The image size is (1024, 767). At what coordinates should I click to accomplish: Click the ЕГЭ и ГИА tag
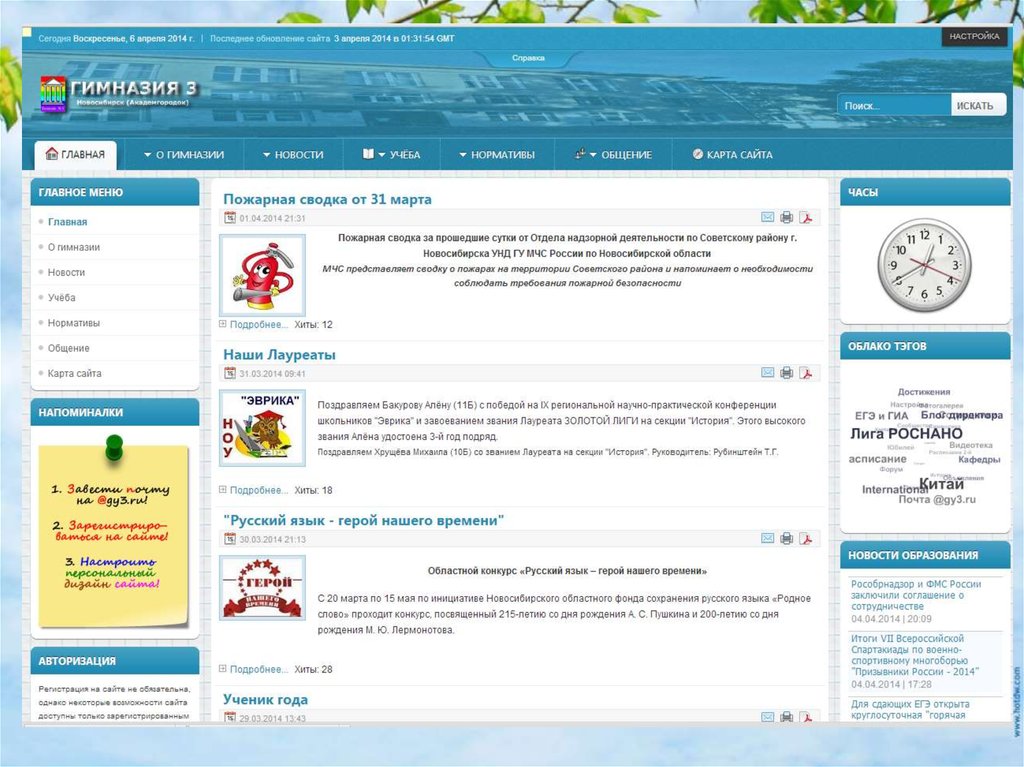point(882,416)
